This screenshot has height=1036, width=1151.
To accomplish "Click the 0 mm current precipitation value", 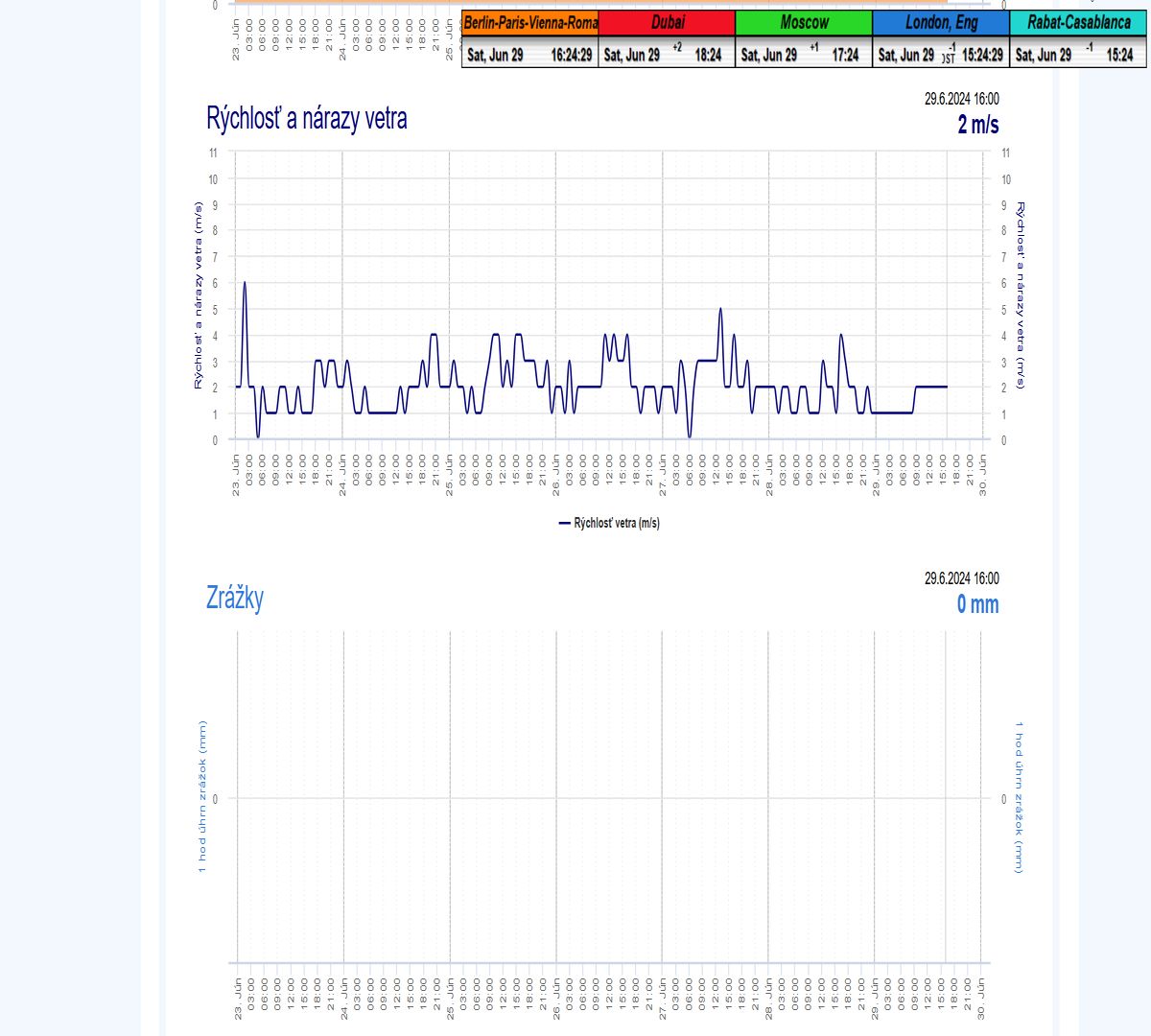I will 977,604.
